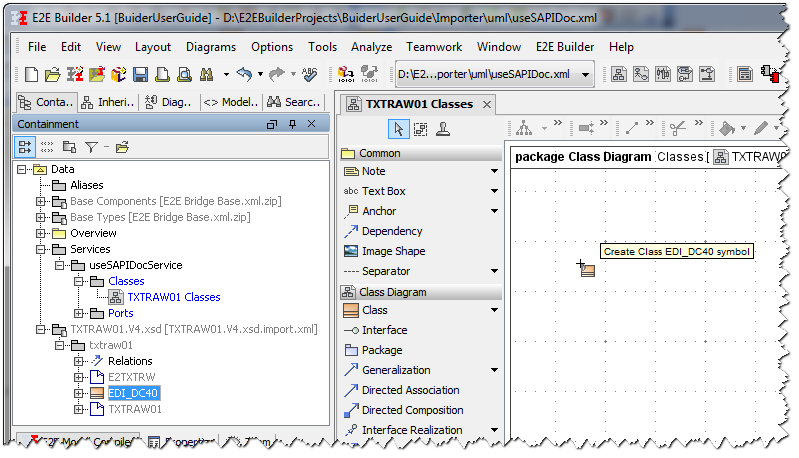The height and width of the screenshot is (458, 799).
Task: Toggle the Containment tree view mode button
Action: pyautogui.click(x=26, y=147)
